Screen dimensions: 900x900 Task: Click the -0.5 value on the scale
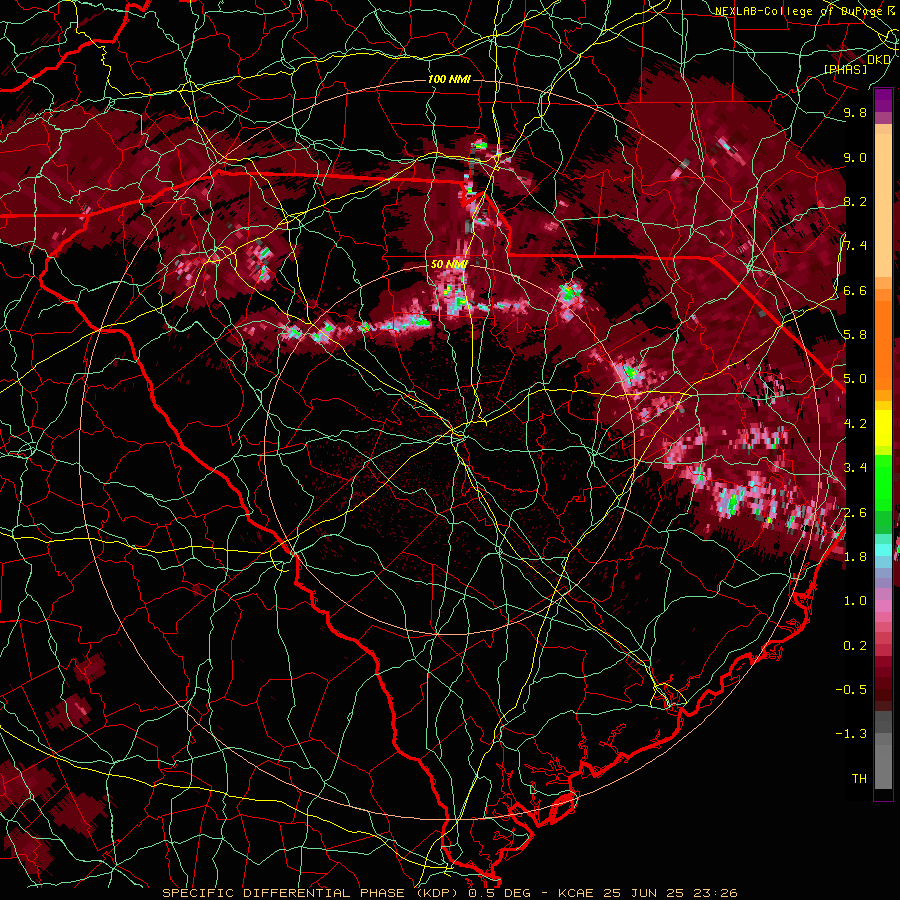point(851,689)
